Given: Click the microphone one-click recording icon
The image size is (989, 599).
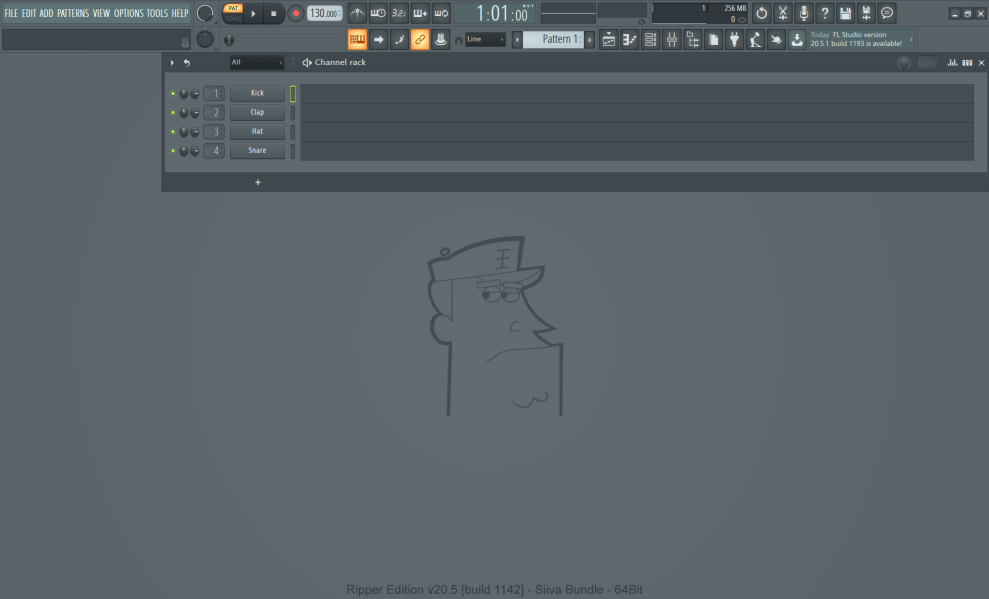Looking at the screenshot, I should coord(803,13).
